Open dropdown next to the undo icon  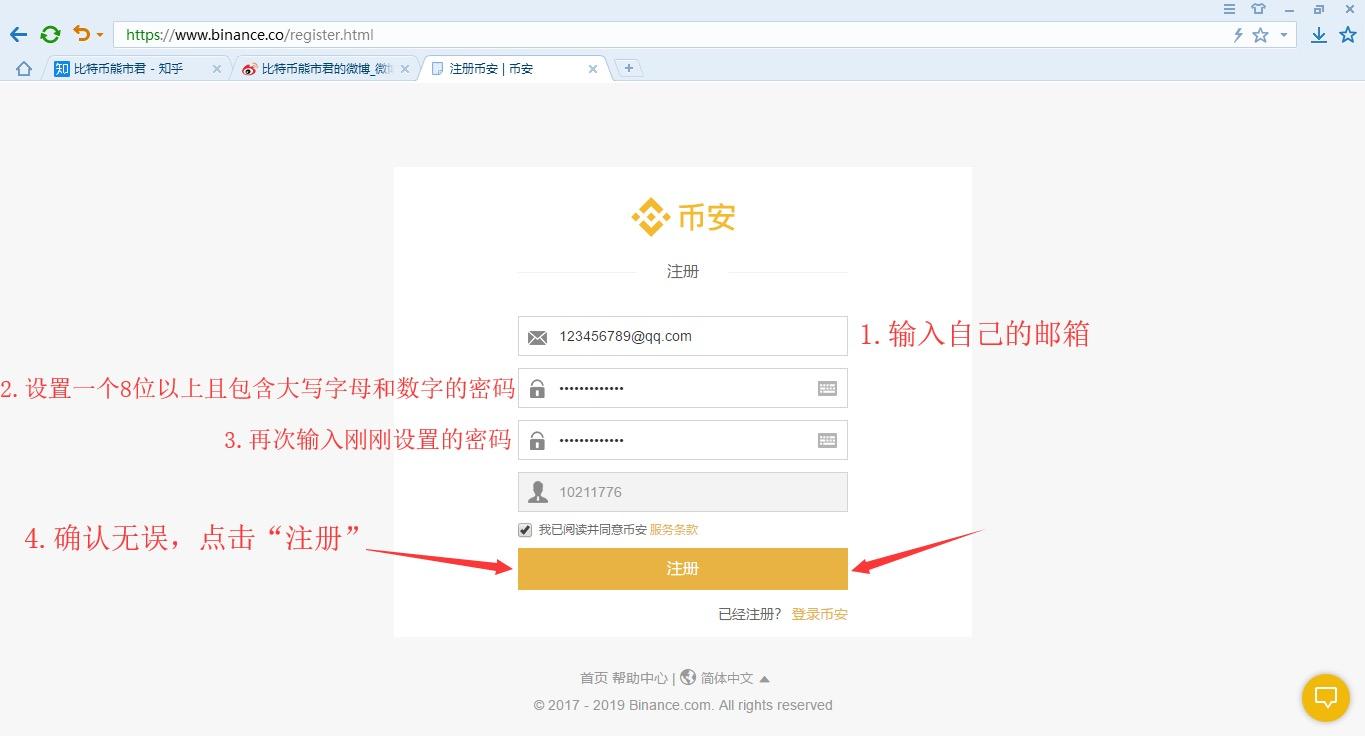[100, 36]
